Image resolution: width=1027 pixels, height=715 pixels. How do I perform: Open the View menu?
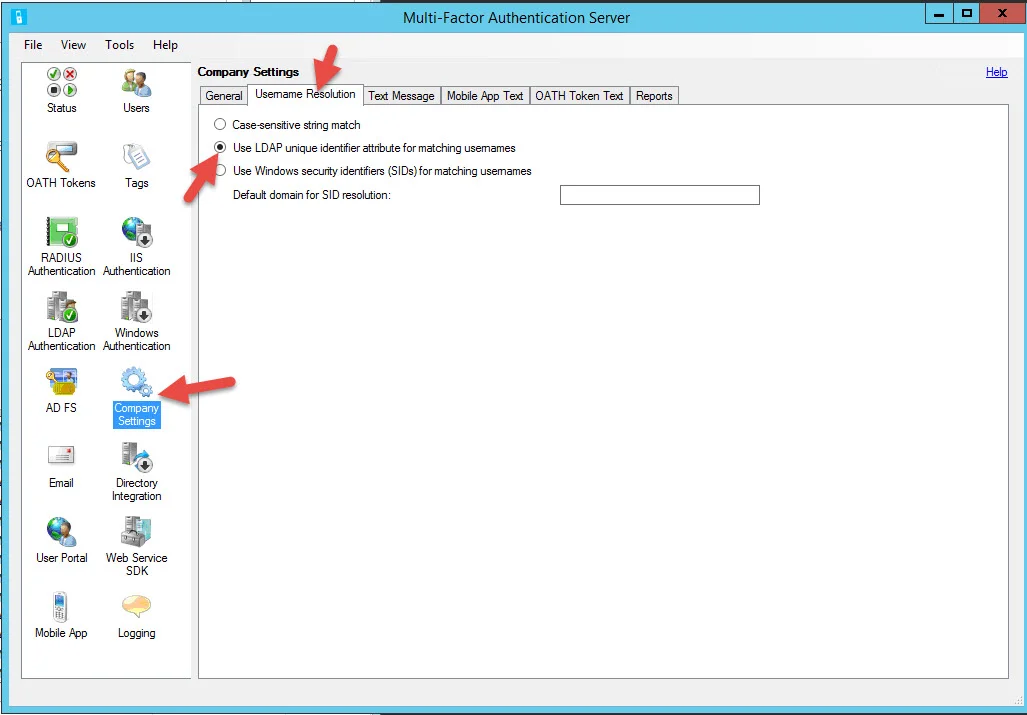pos(73,45)
